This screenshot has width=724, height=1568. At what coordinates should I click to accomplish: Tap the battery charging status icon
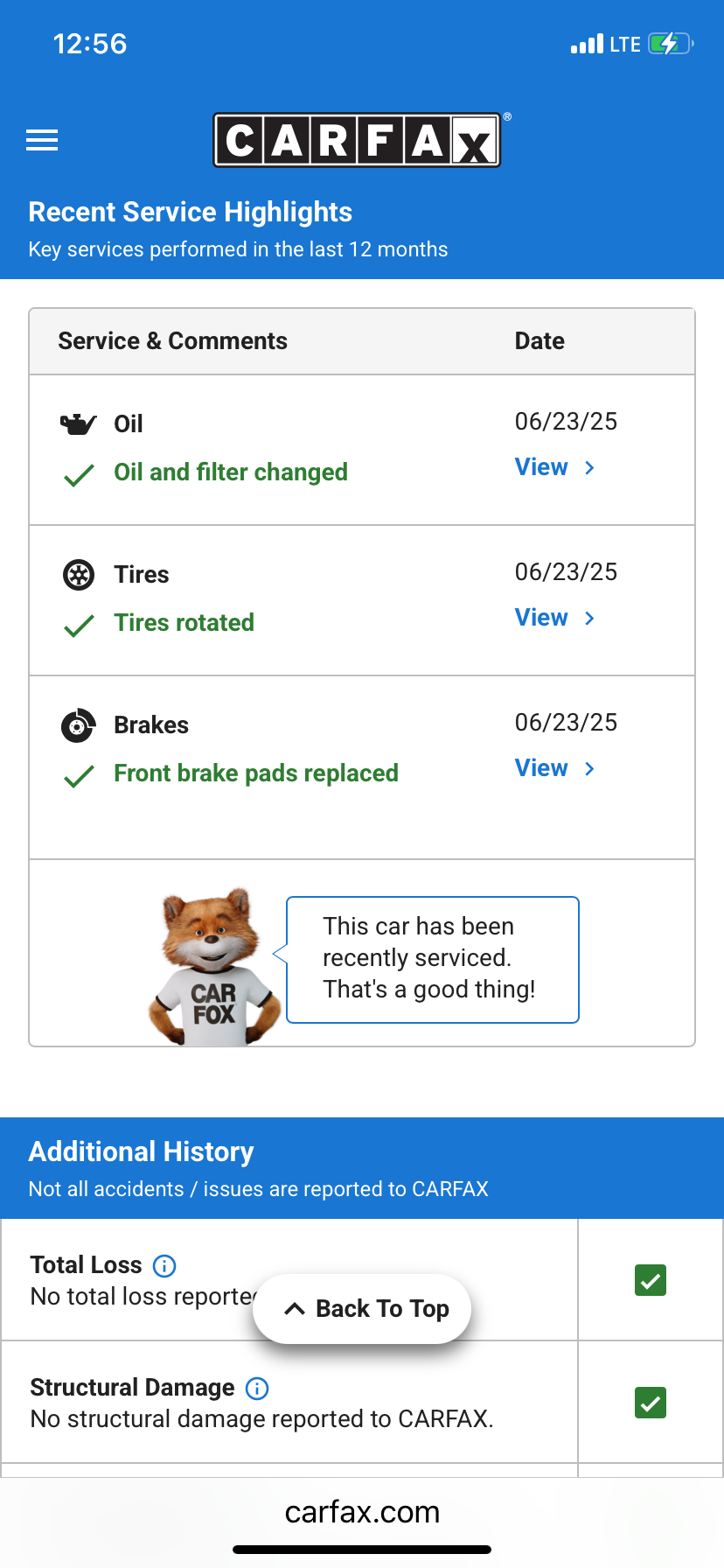tap(670, 44)
